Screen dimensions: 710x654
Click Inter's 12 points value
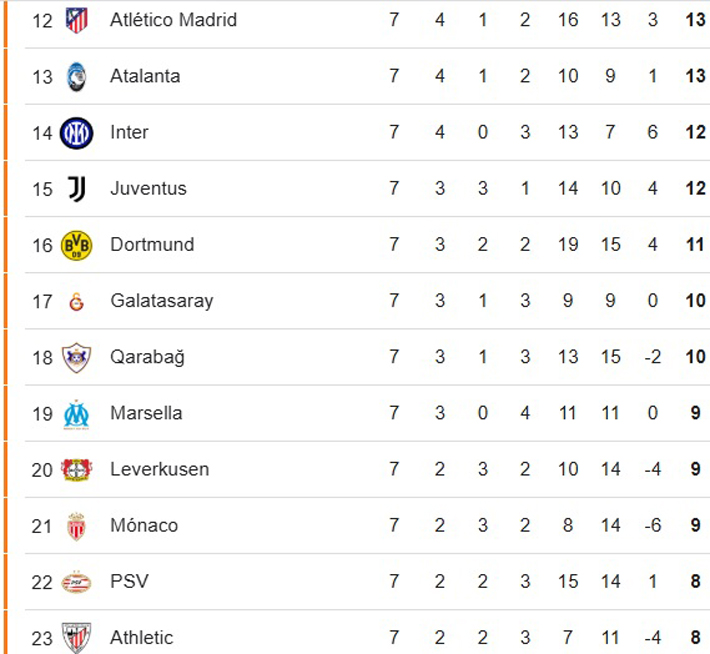point(696,132)
